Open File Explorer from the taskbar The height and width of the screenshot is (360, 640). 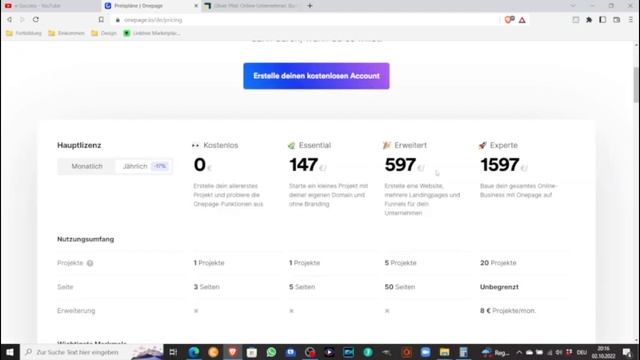(444, 352)
